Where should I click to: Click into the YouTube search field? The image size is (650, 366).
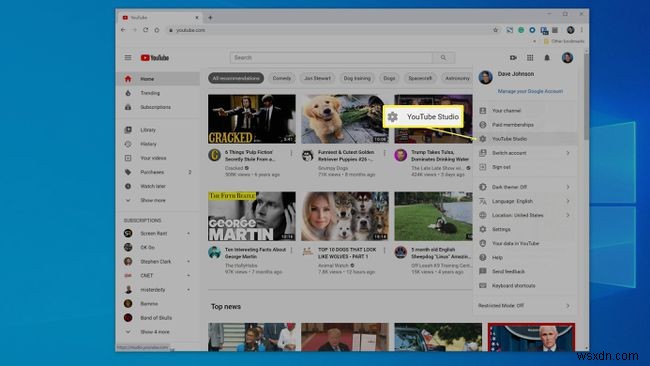coord(331,58)
